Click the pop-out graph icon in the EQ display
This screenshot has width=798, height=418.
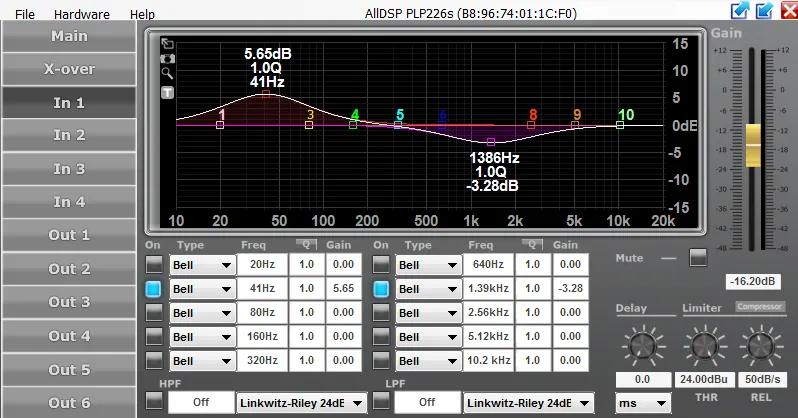pyautogui.click(x=167, y=44)
